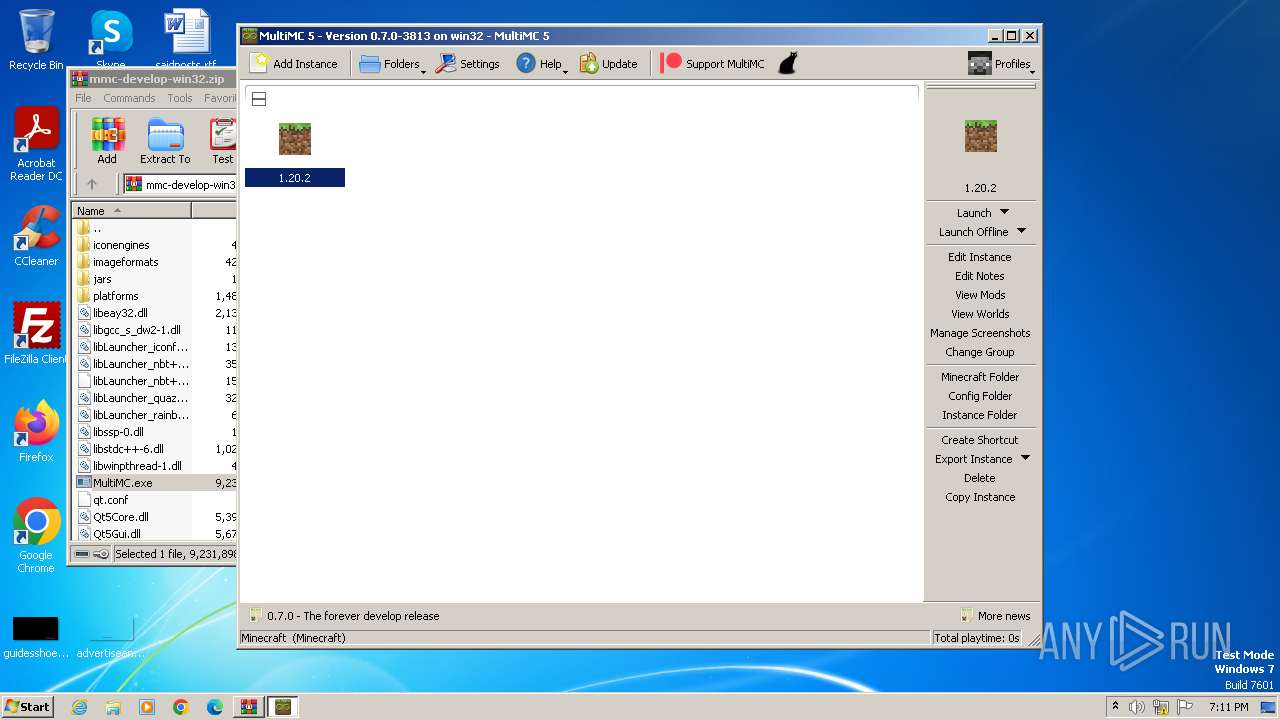Viewport: 1280px width, 720px height.
Task: Open the Profiles account dropdown
Action: coord(1000,64)
